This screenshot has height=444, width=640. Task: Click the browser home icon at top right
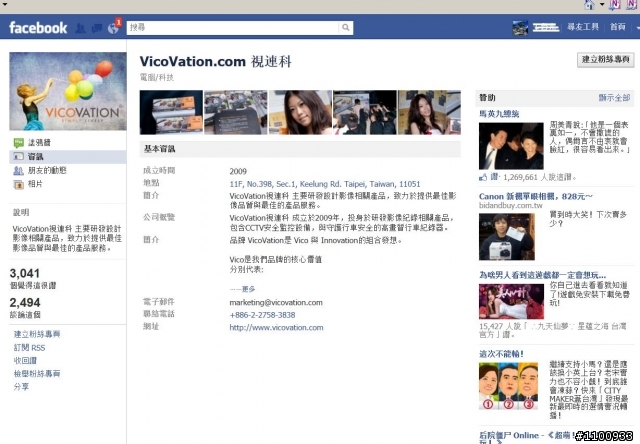[589, 5]
